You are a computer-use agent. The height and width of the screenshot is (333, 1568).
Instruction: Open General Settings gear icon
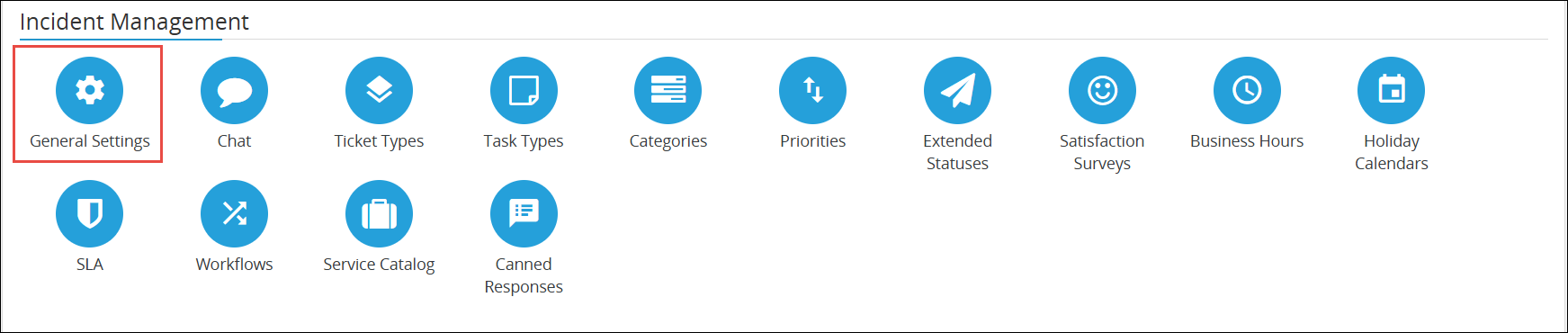(x=89, y=90)
